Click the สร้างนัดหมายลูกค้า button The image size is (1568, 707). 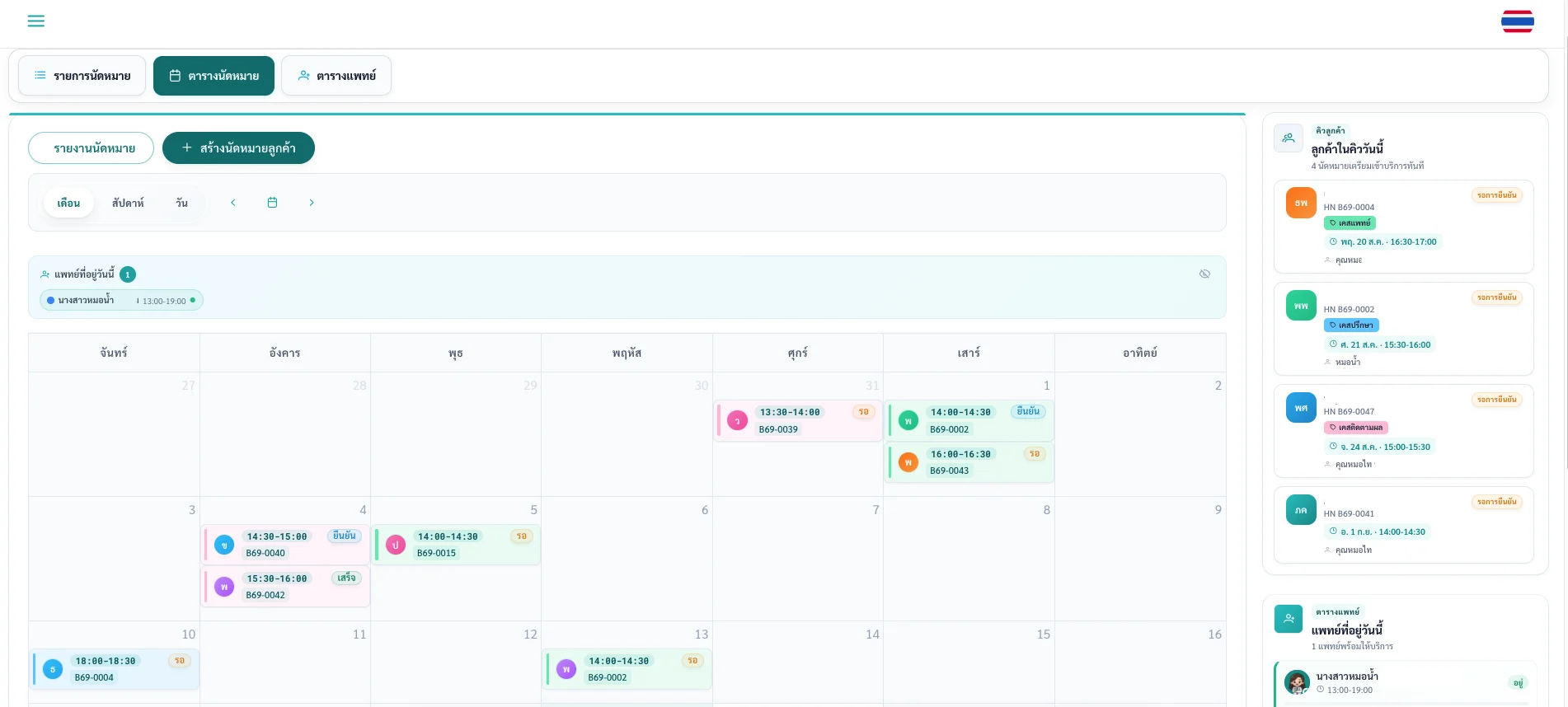[238, 148]
